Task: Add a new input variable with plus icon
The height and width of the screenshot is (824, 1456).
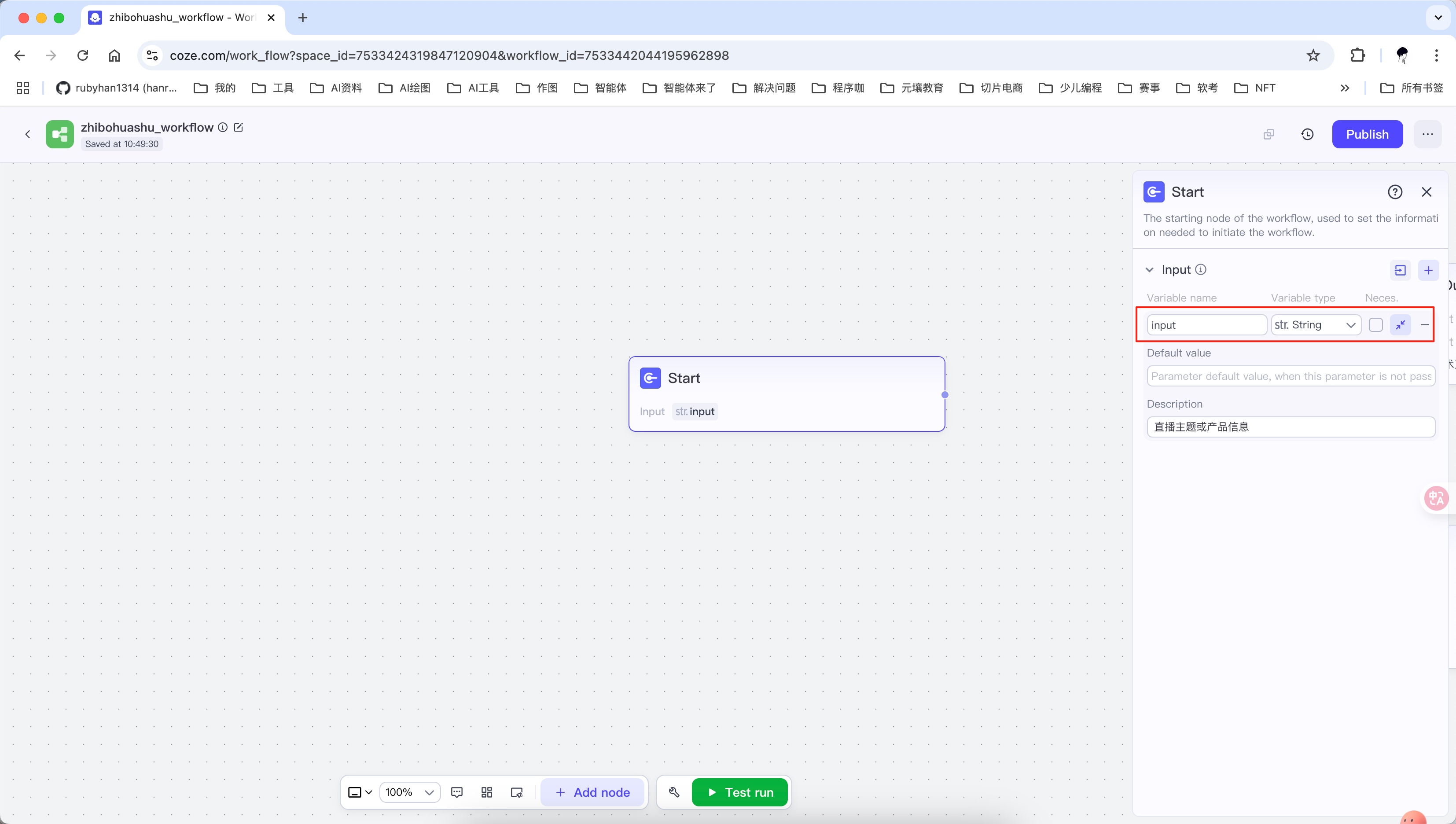Action: pos(1428,270)
